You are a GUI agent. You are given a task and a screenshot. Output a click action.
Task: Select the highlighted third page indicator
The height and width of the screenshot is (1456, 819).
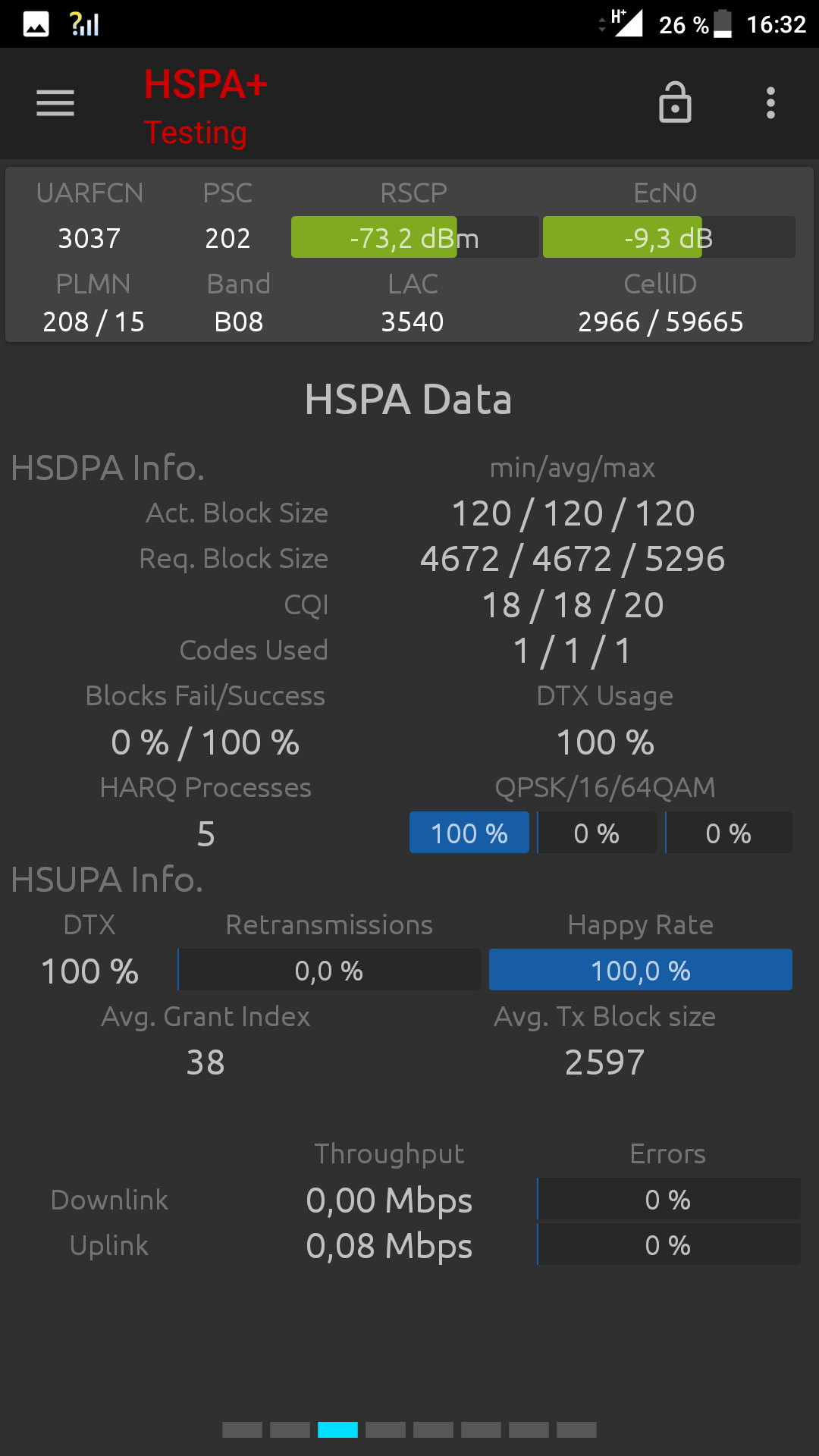[337, 1430]
